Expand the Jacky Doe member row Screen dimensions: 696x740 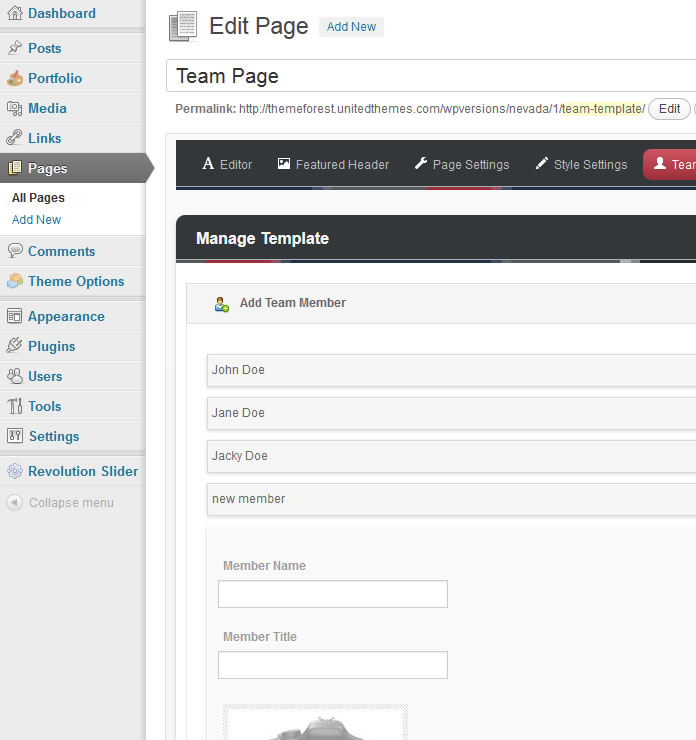click(450, 456)
